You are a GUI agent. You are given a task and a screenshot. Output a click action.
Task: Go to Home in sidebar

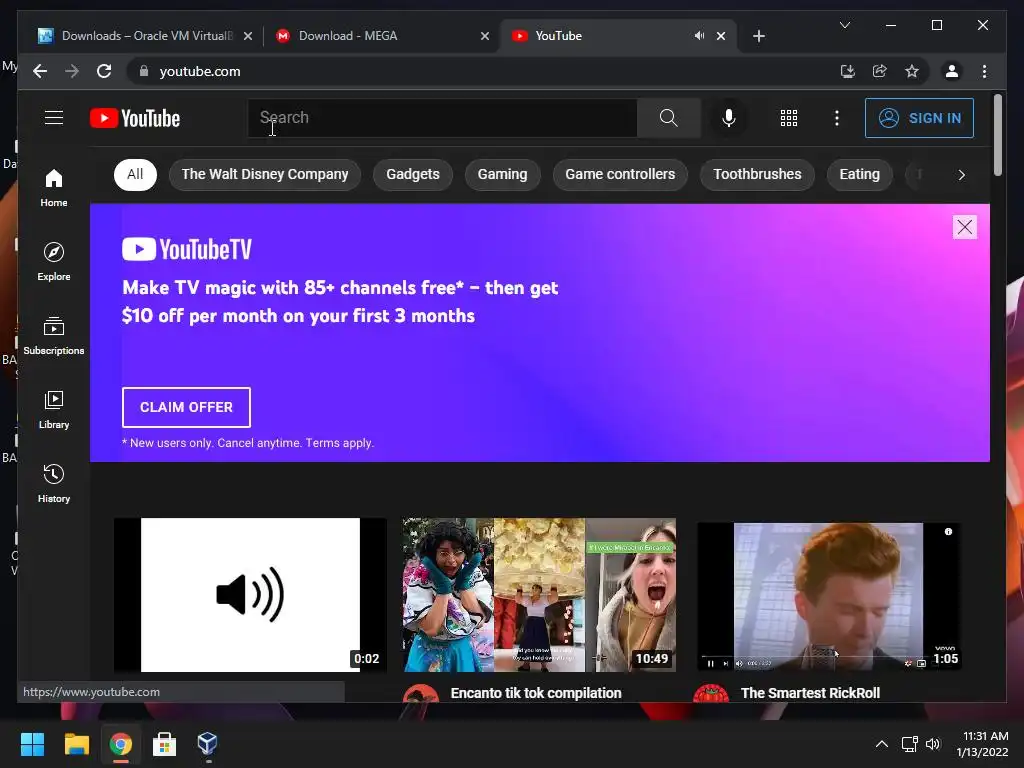pyautogui.click(x=54, y=187)
